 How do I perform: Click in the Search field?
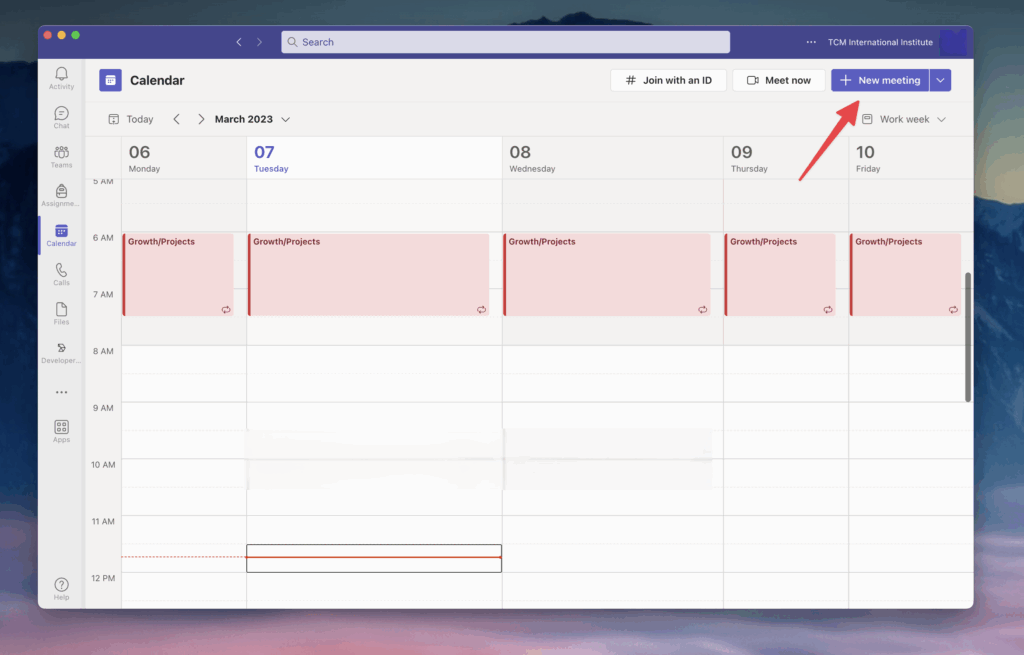pyautogui.click(x=505, y=42)
